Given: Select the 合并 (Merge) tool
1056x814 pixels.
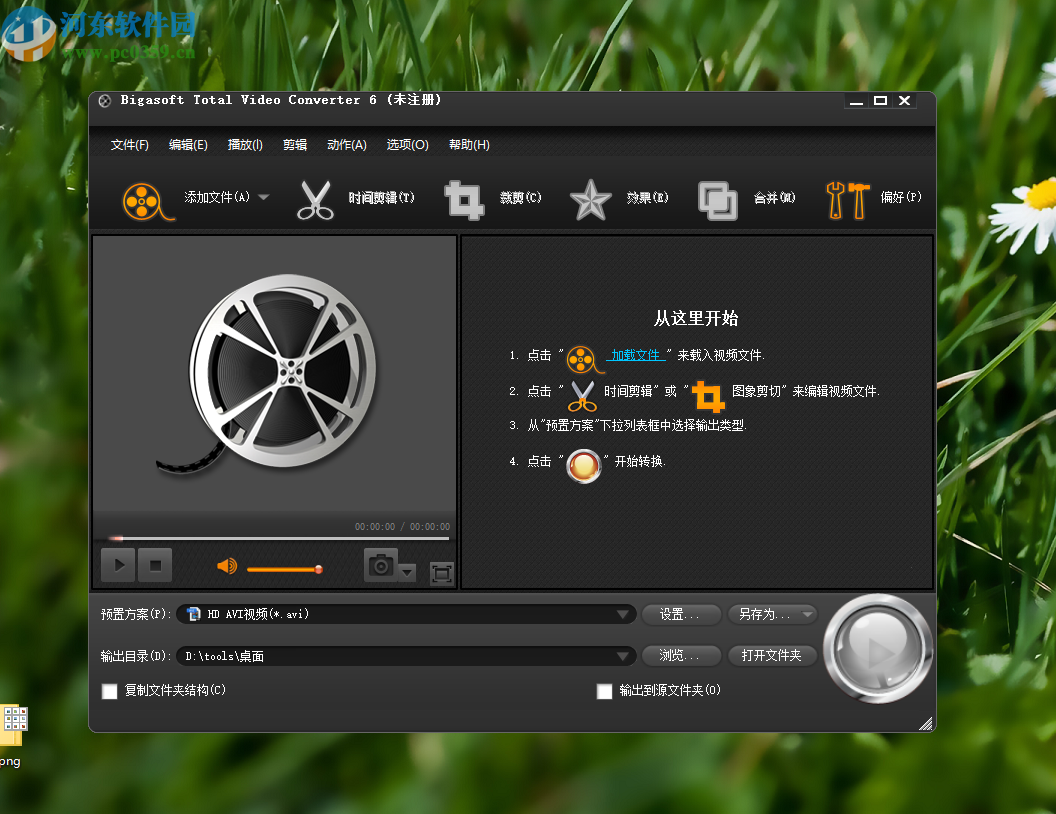Looking at the screenshot, I should 717,198.
